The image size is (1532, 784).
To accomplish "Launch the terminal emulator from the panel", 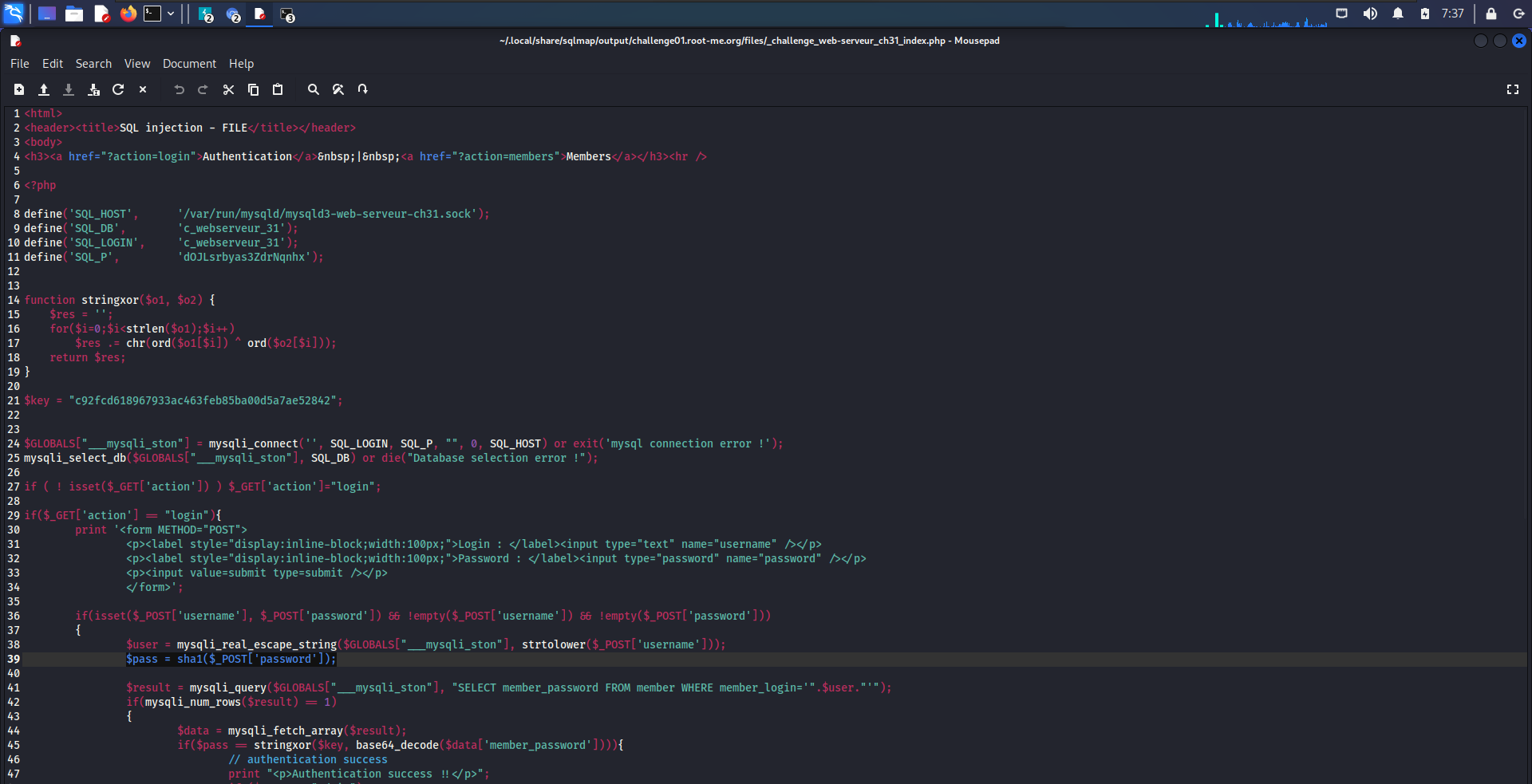I will click(x=152, y=14).
